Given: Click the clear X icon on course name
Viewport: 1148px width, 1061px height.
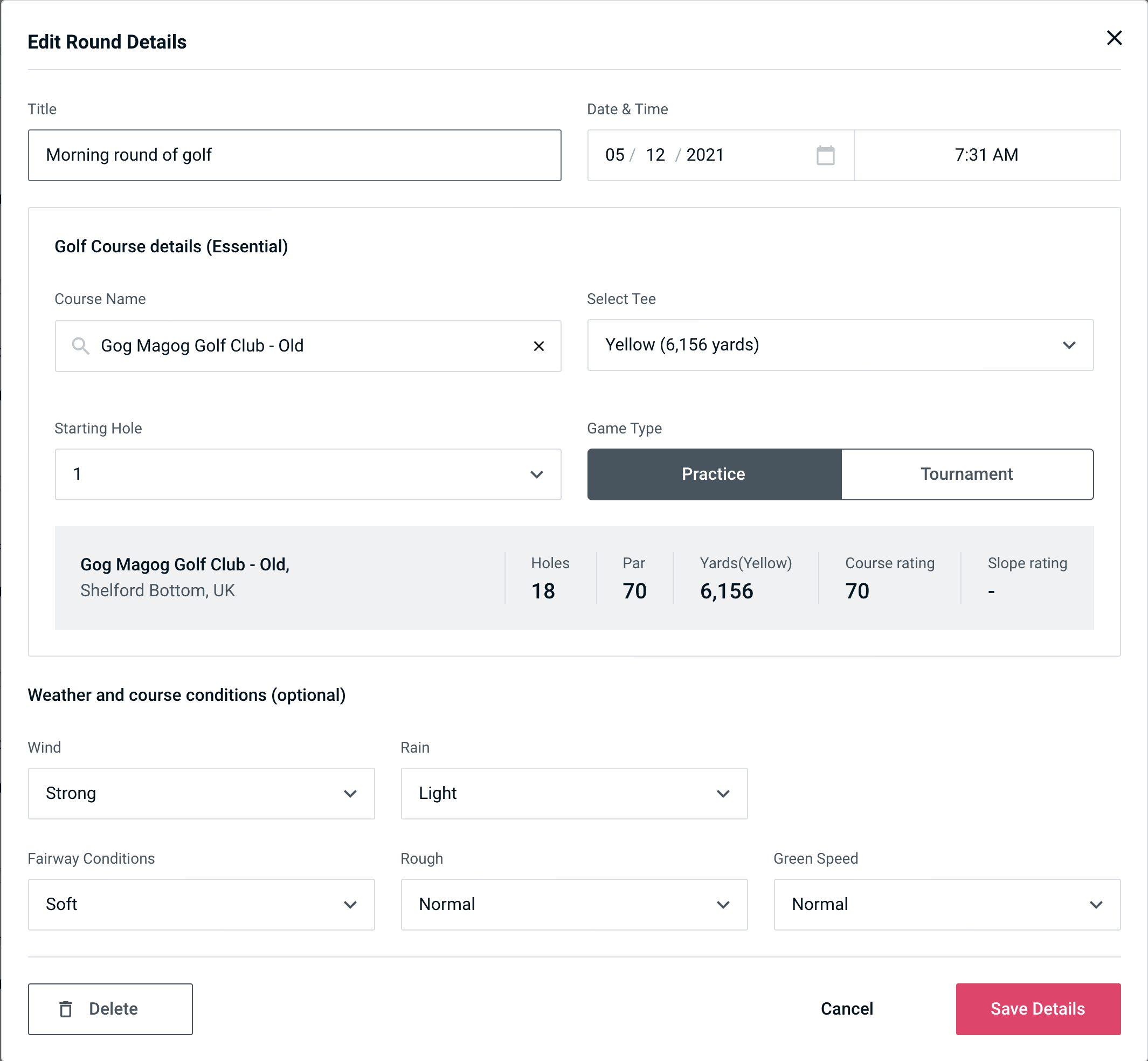Looking at the screenshot, I should pyautogui.click(x=538, y=346).
